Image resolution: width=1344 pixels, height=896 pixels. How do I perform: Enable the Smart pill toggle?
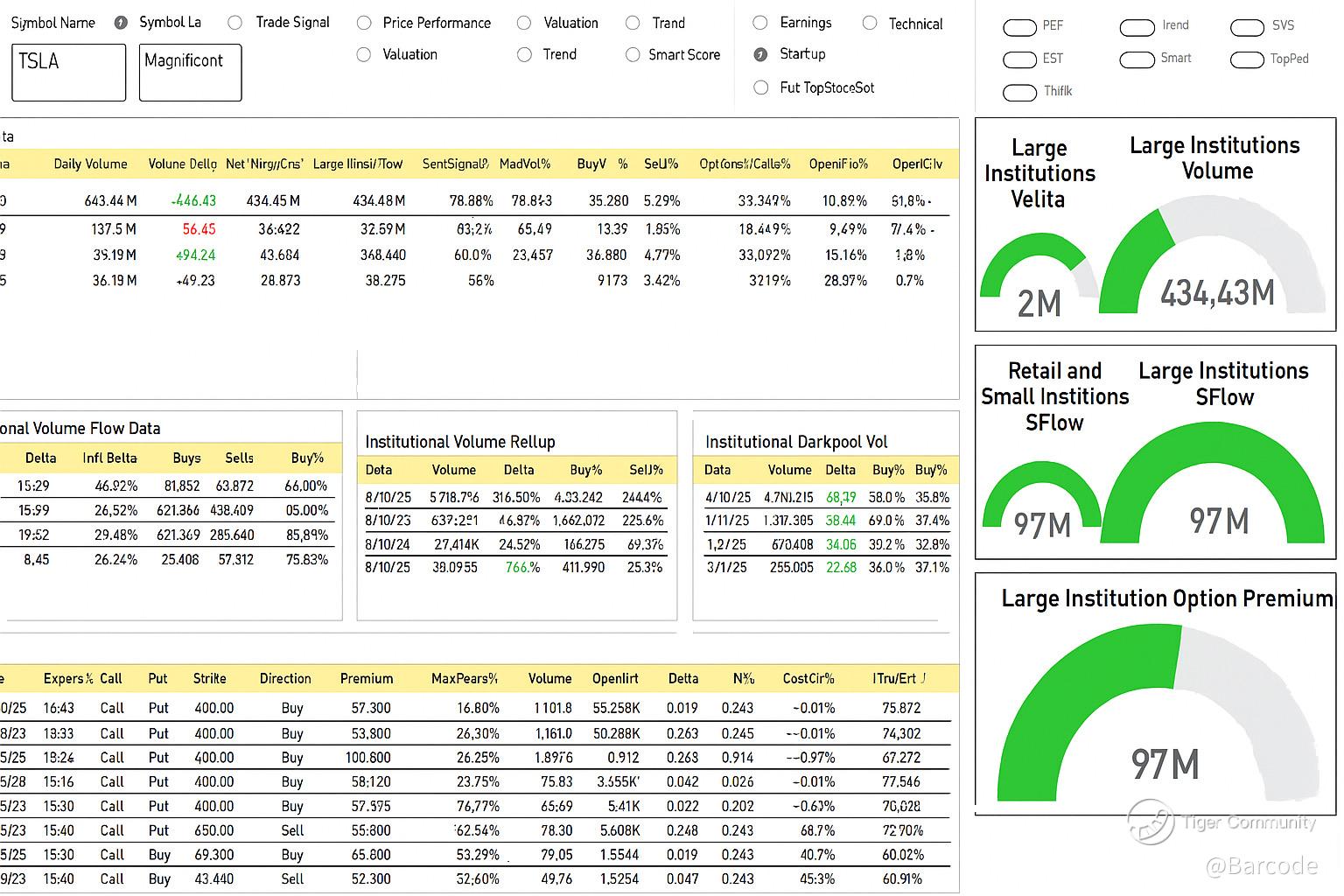tap(1137, 59)
